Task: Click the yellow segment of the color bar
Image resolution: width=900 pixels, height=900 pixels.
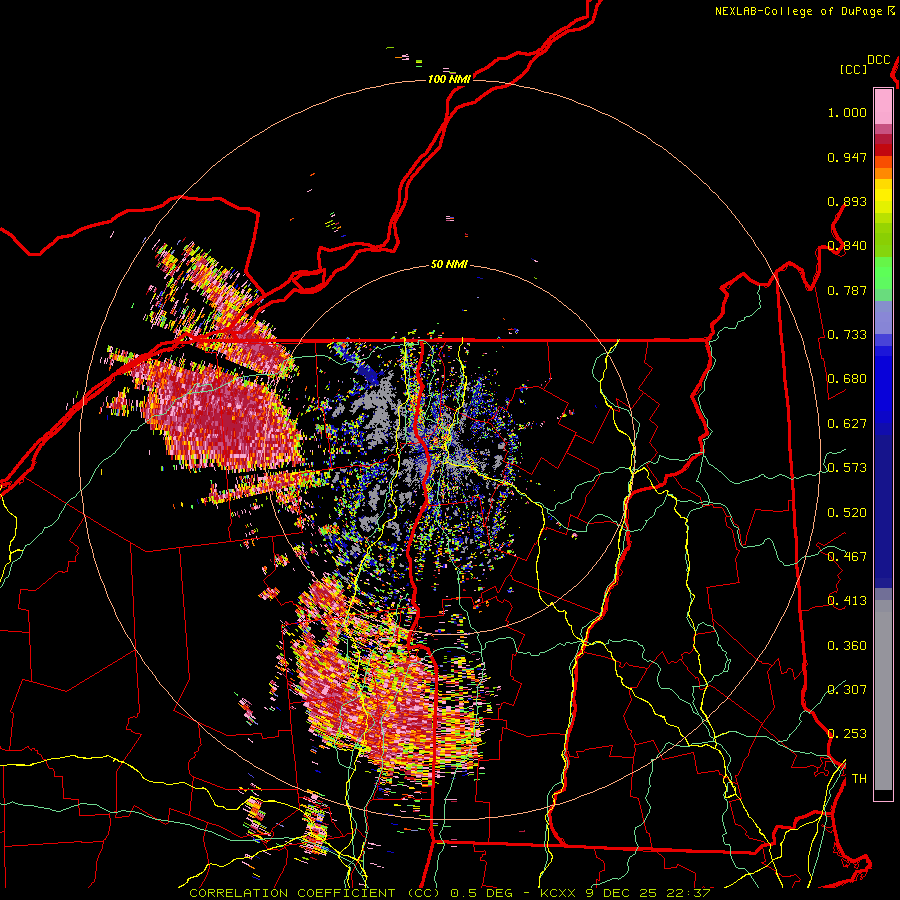Action: click(x=883, y=196)
